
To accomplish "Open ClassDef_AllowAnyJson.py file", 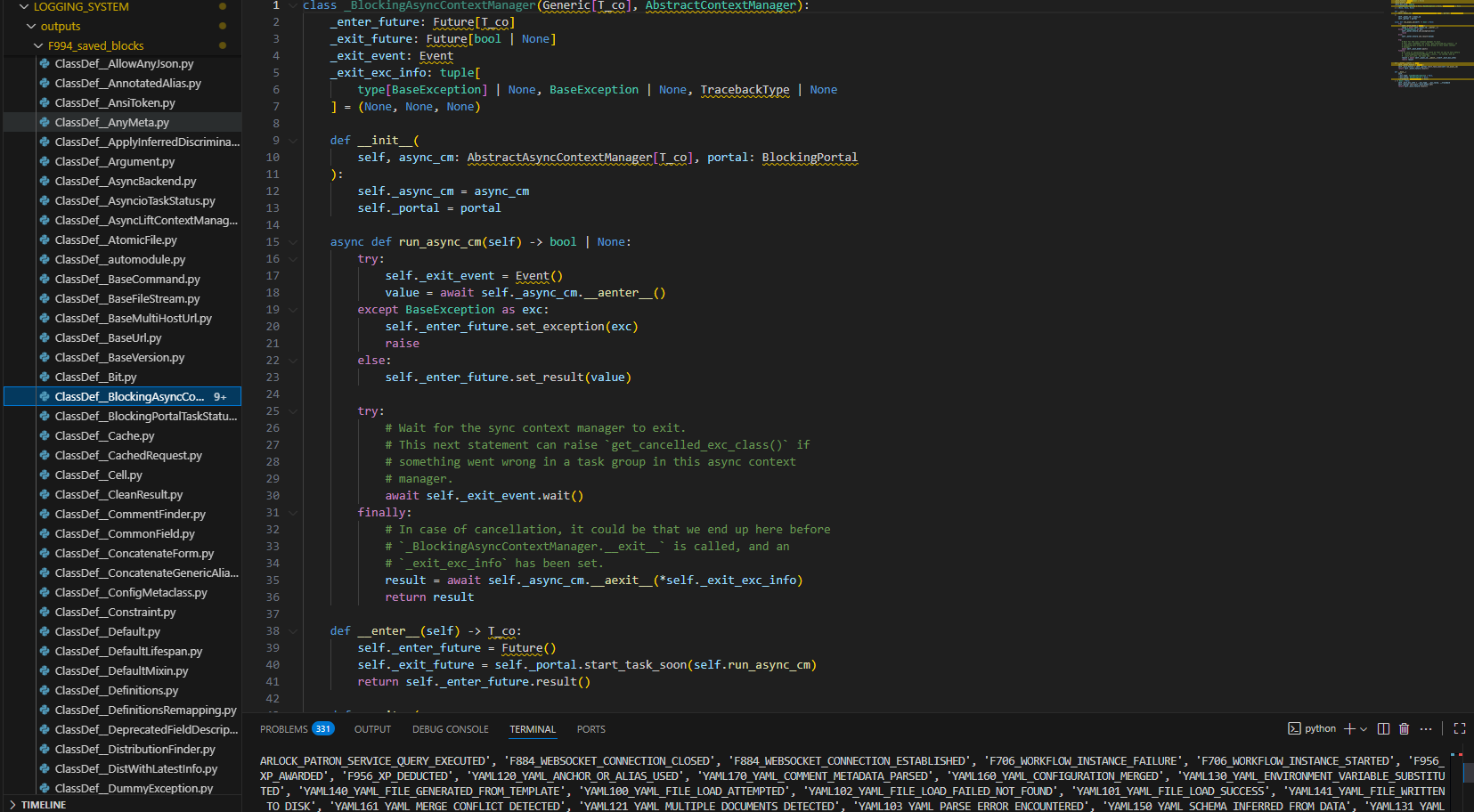I will coord(123,63).
